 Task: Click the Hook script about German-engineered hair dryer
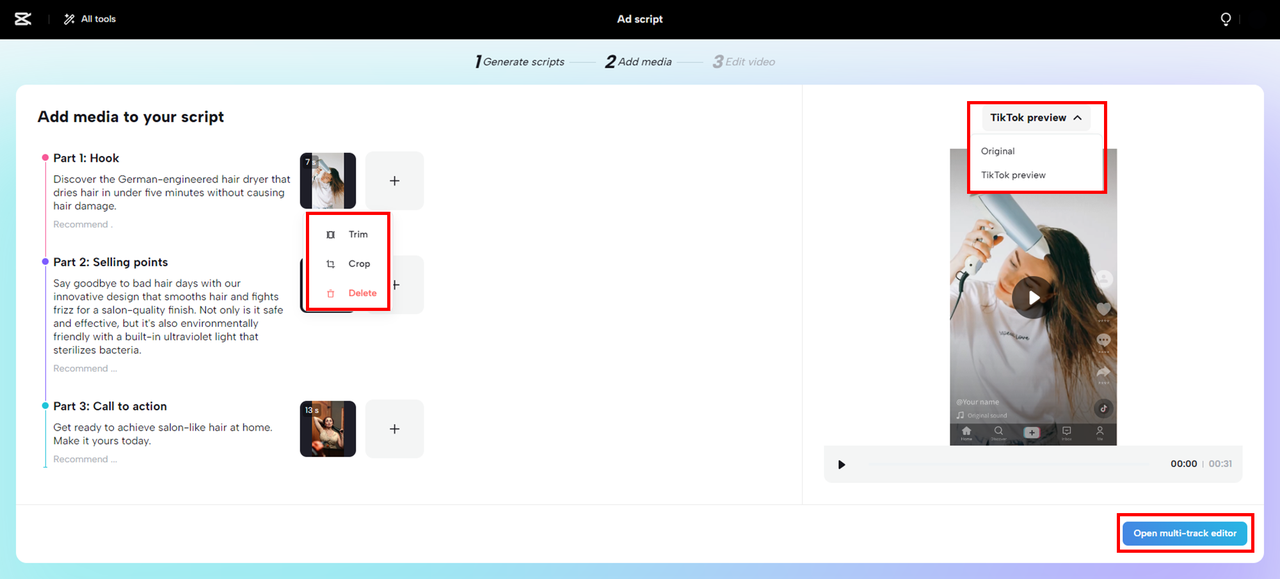[x=172, y=193]
